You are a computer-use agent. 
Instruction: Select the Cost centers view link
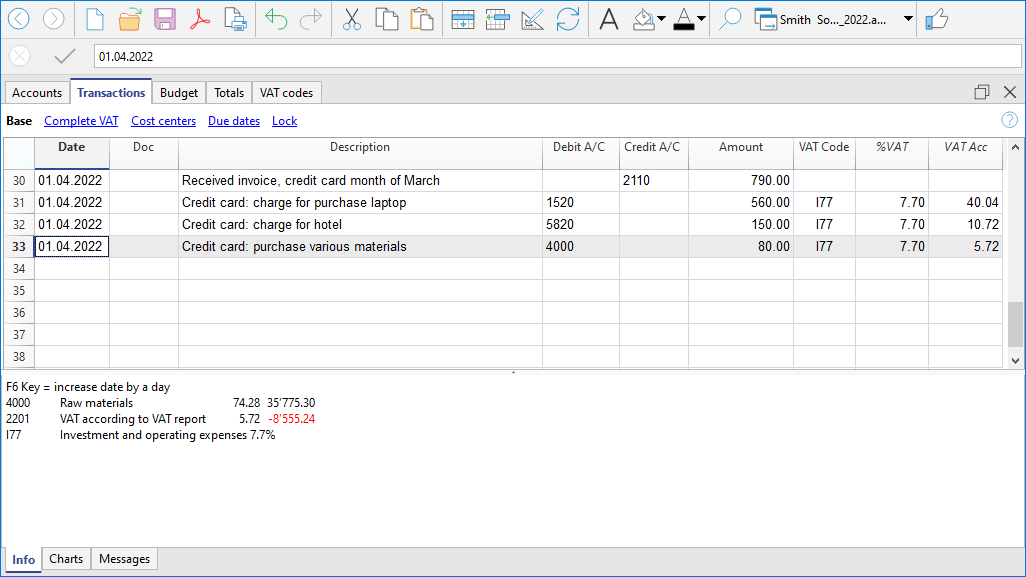tap(163, 121)
